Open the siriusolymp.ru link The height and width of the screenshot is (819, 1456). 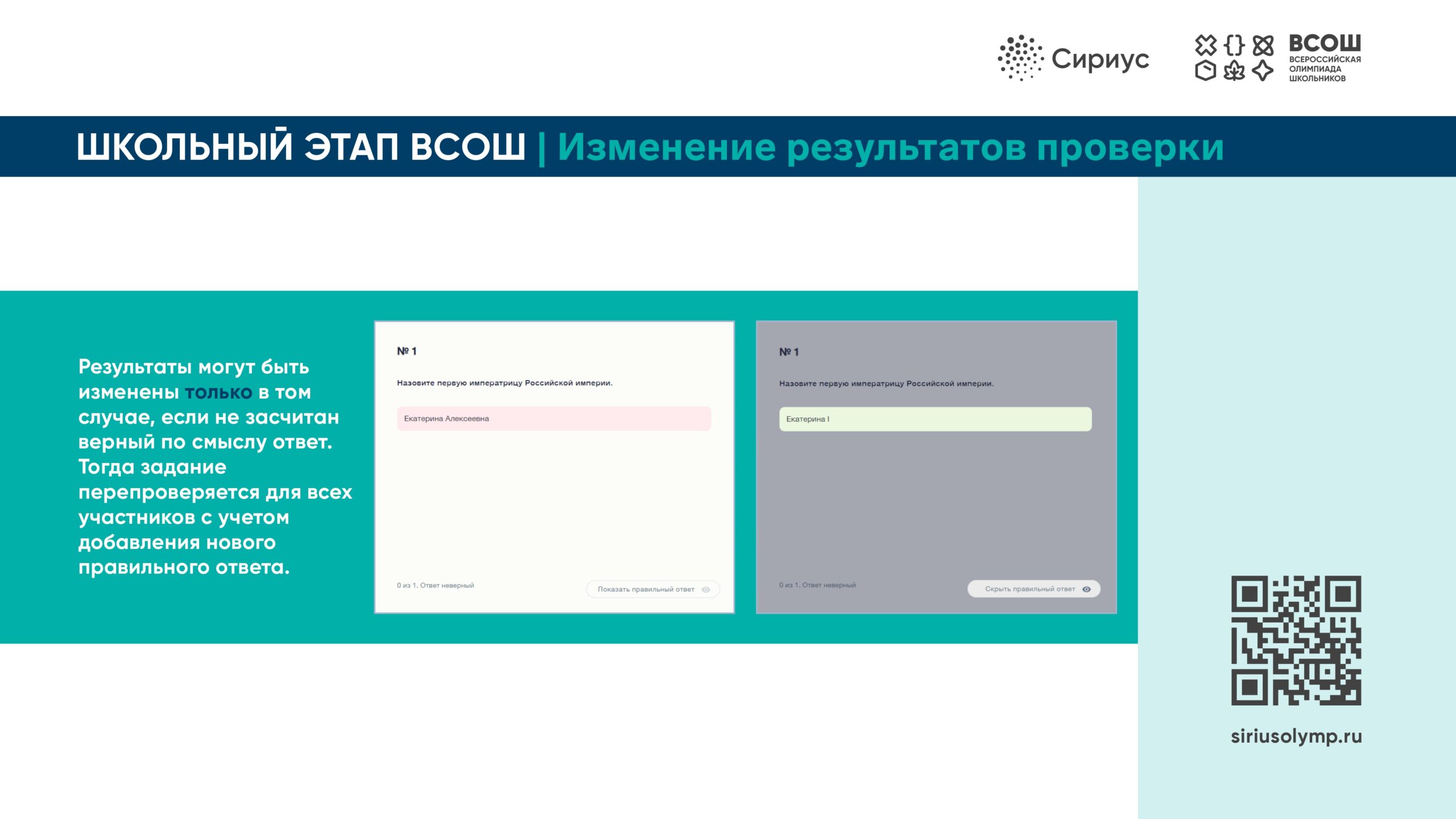click(x=1296, y=737)
